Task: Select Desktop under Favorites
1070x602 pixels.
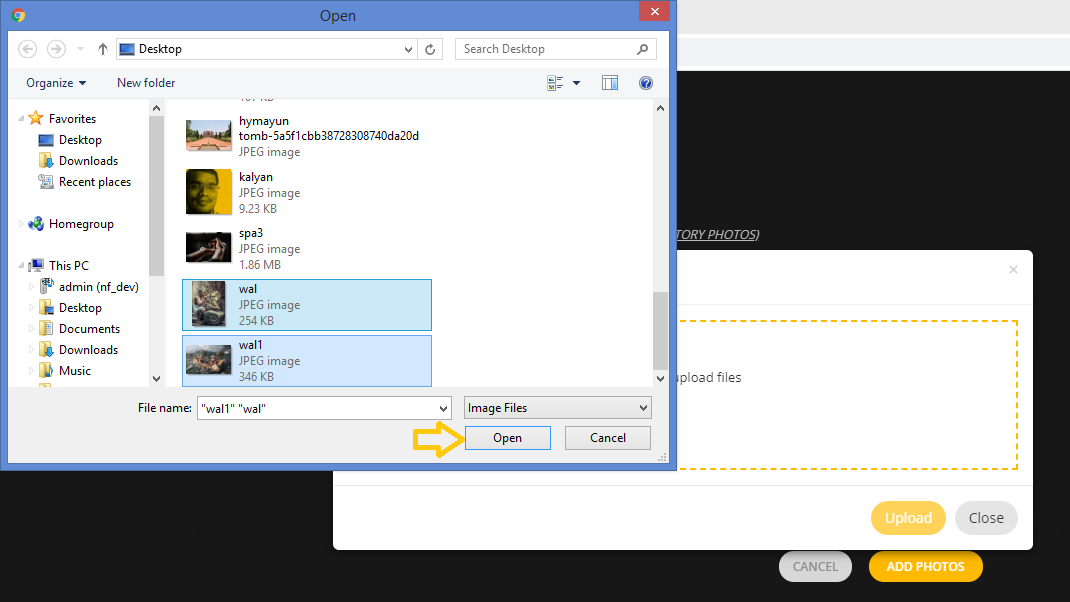Action: 80,140
